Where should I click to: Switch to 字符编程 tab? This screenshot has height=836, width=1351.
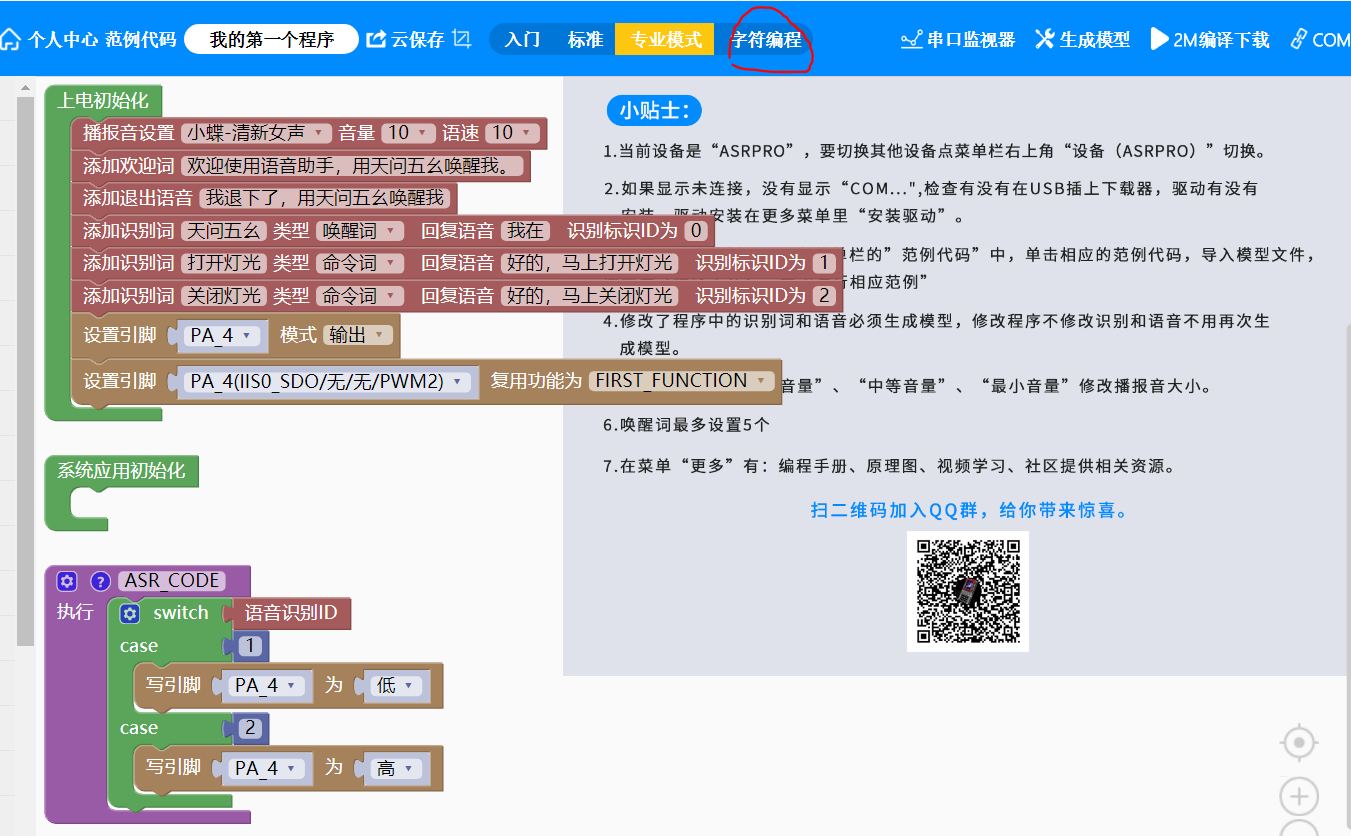(766, 40)
